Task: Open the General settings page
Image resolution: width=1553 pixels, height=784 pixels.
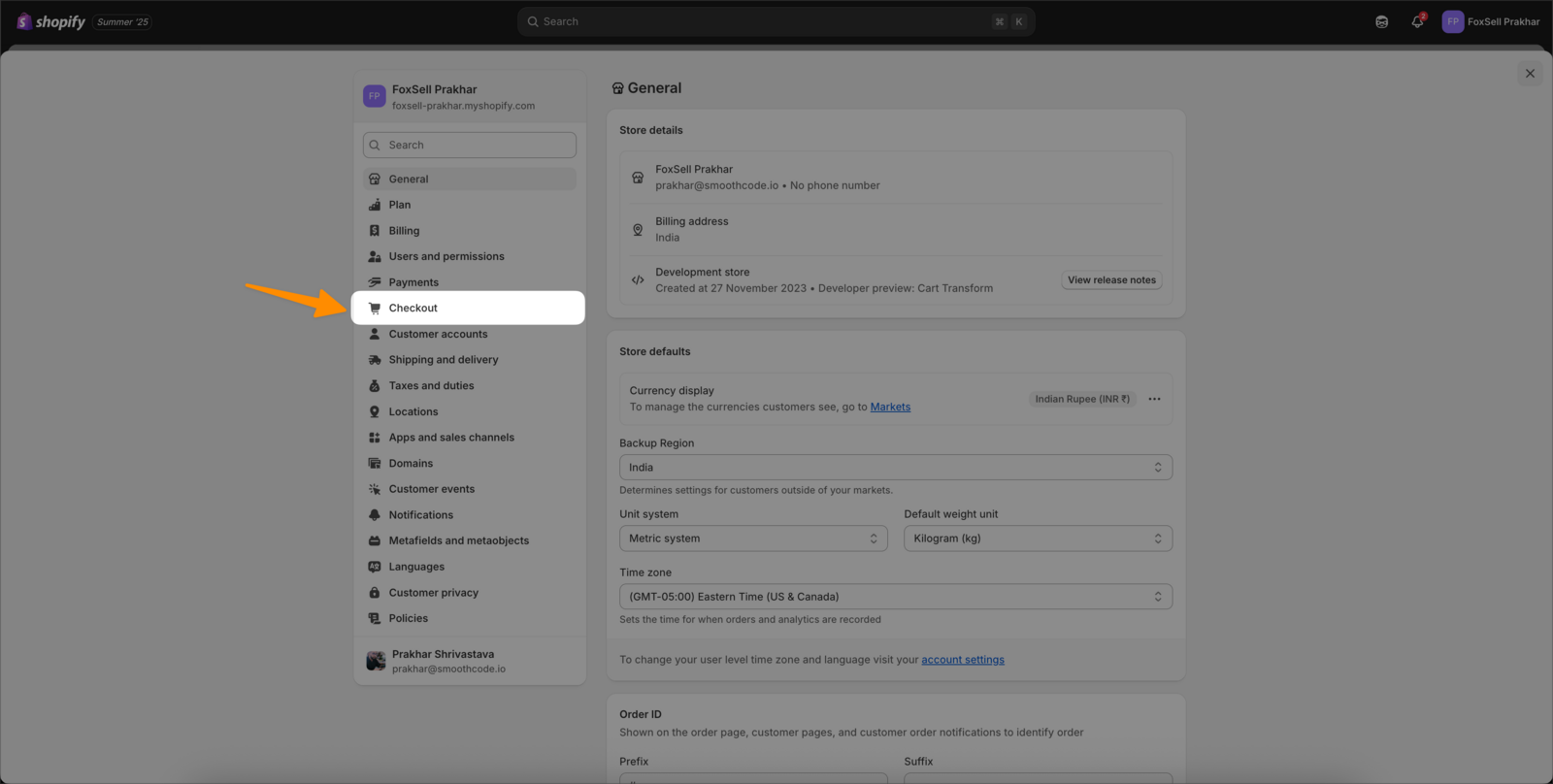Action: [x=470, y=180]
